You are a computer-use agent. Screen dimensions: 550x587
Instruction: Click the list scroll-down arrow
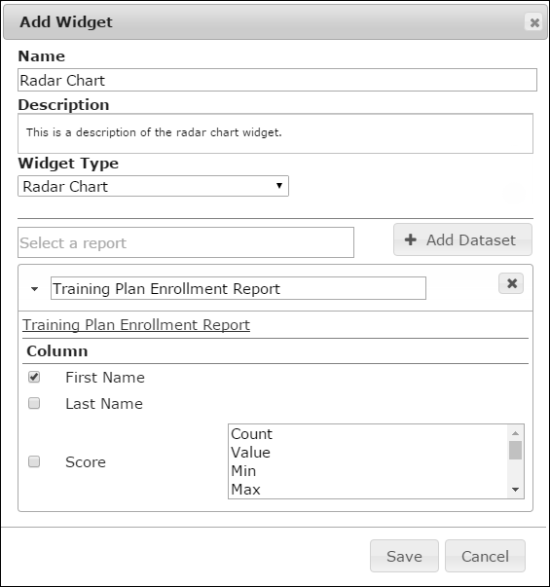click(x=516, y=489)
